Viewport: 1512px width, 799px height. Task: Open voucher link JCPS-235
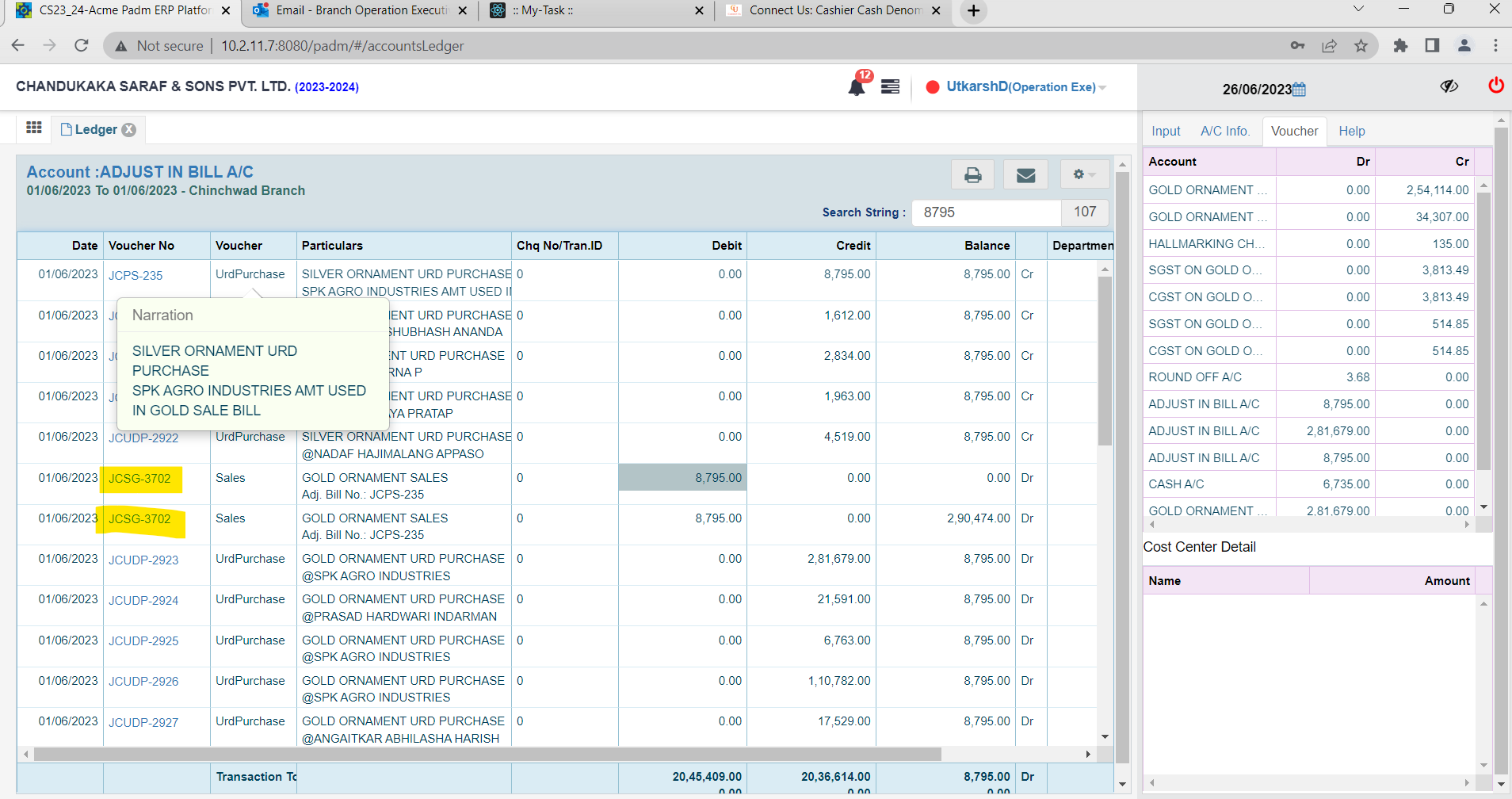pos(136,275)
